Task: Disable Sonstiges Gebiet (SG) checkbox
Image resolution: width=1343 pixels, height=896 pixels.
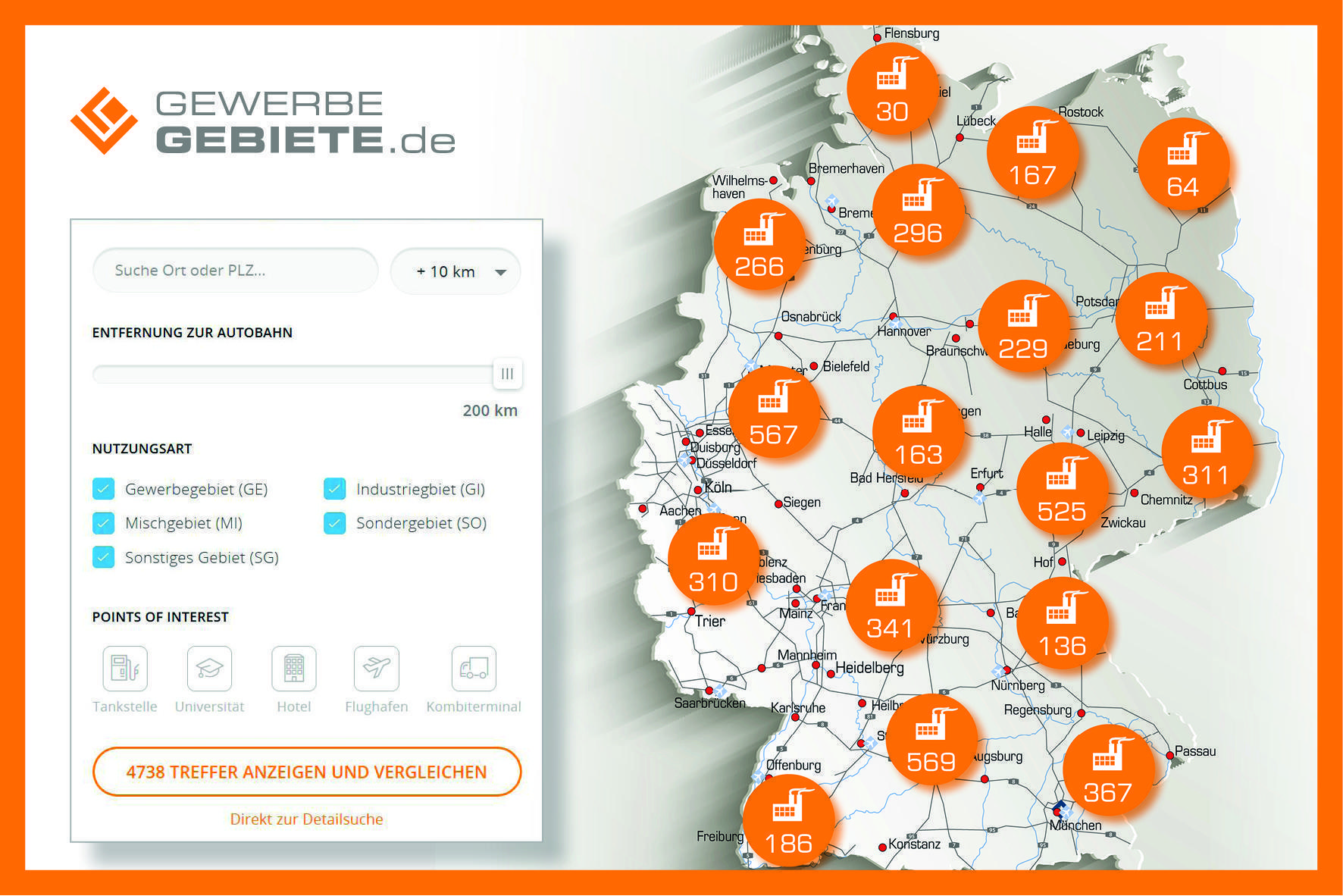Action: [103, 557]
